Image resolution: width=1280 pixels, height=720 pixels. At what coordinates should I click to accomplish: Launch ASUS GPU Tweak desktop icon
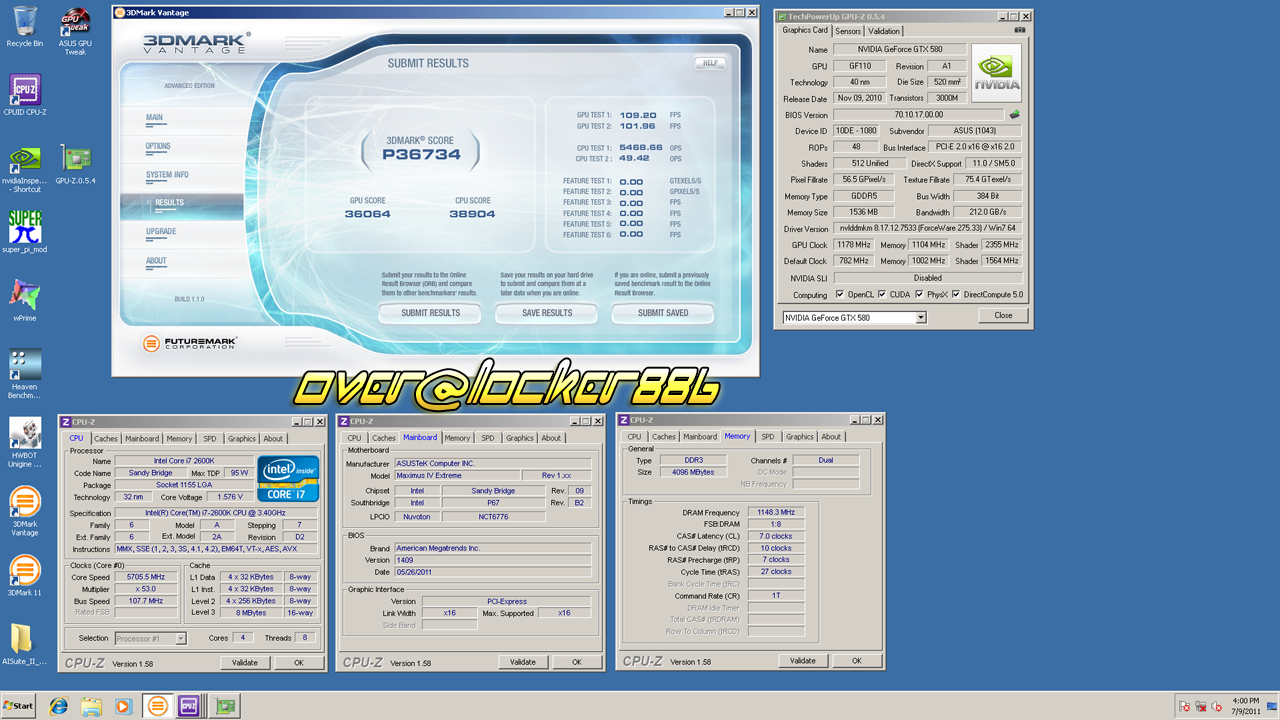[75, 31]
